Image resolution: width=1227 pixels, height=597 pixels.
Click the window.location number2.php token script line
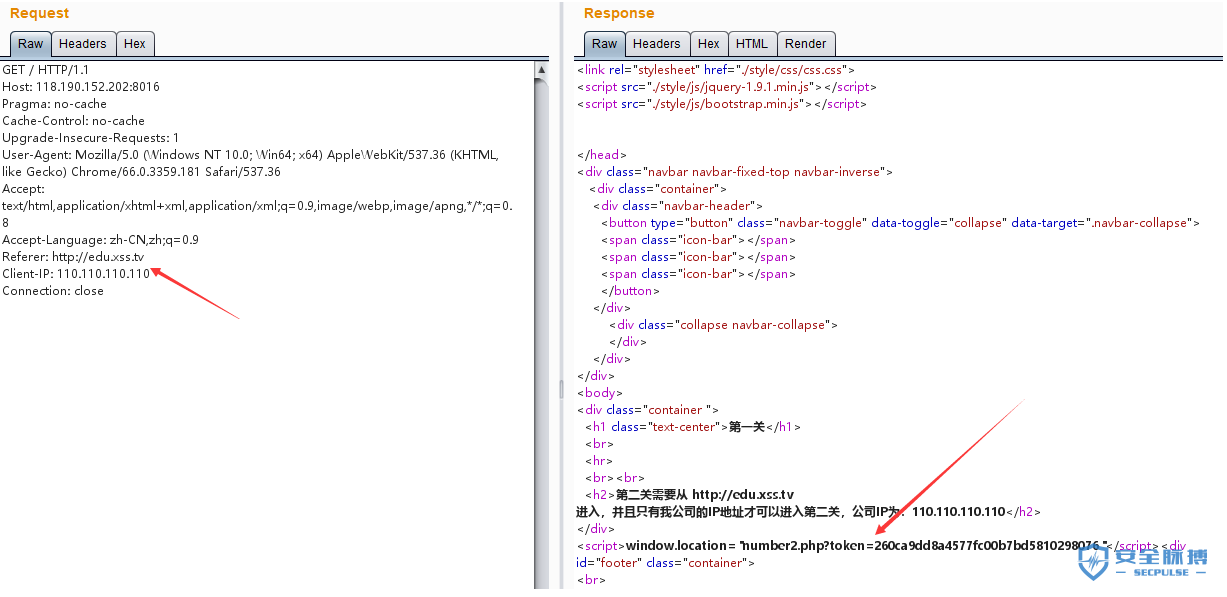(881, 546)
